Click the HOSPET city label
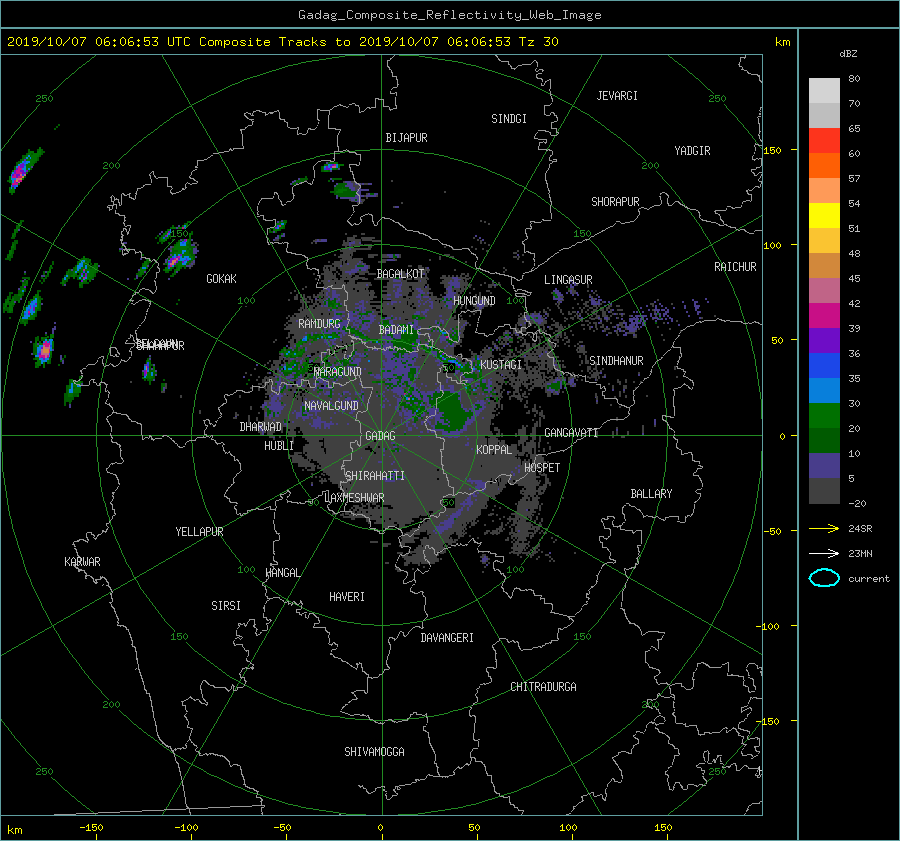The height and width of the screenshot is (841, 900). 542,468
